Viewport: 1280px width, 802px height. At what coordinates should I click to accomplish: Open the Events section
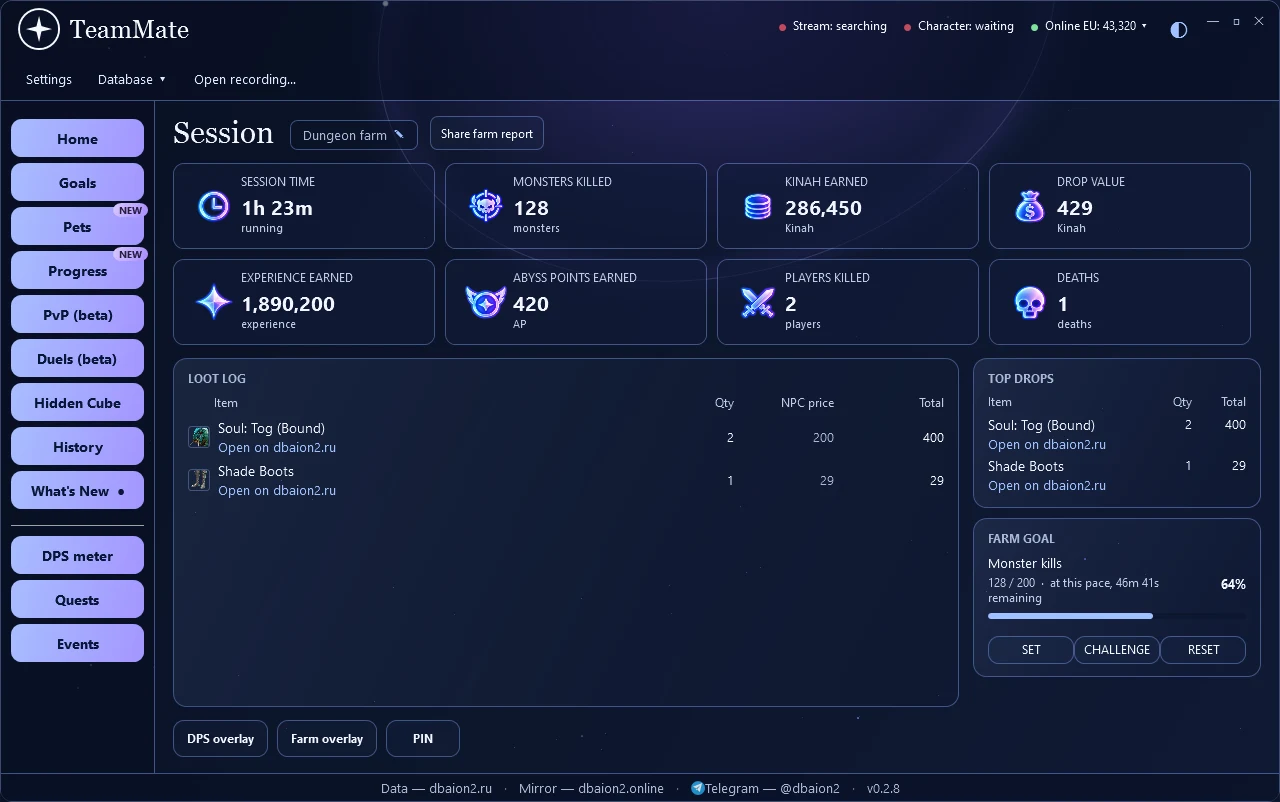click(x=77, y=644)
